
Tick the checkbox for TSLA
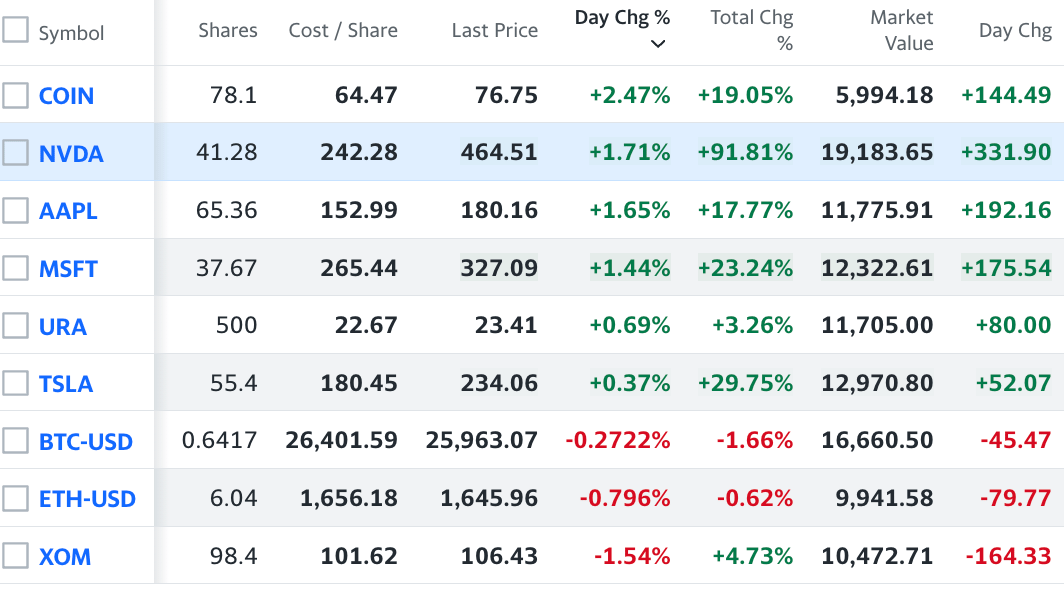(15, 383)
